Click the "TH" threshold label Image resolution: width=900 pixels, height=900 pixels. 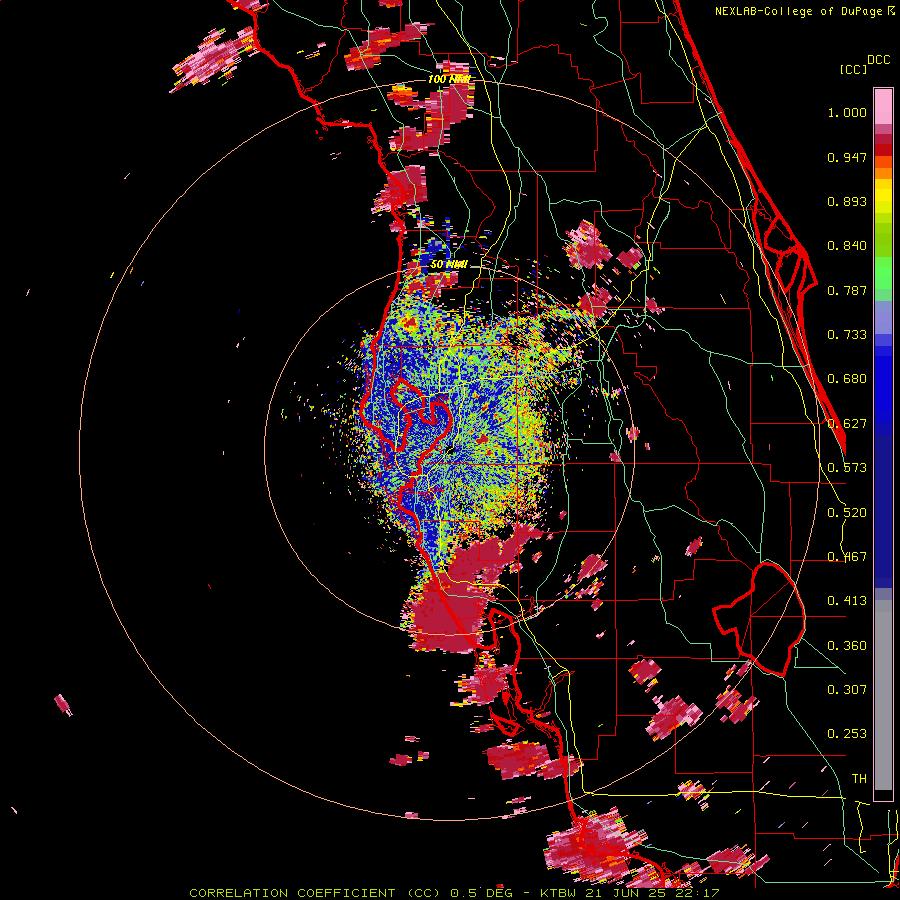(859, 779)
